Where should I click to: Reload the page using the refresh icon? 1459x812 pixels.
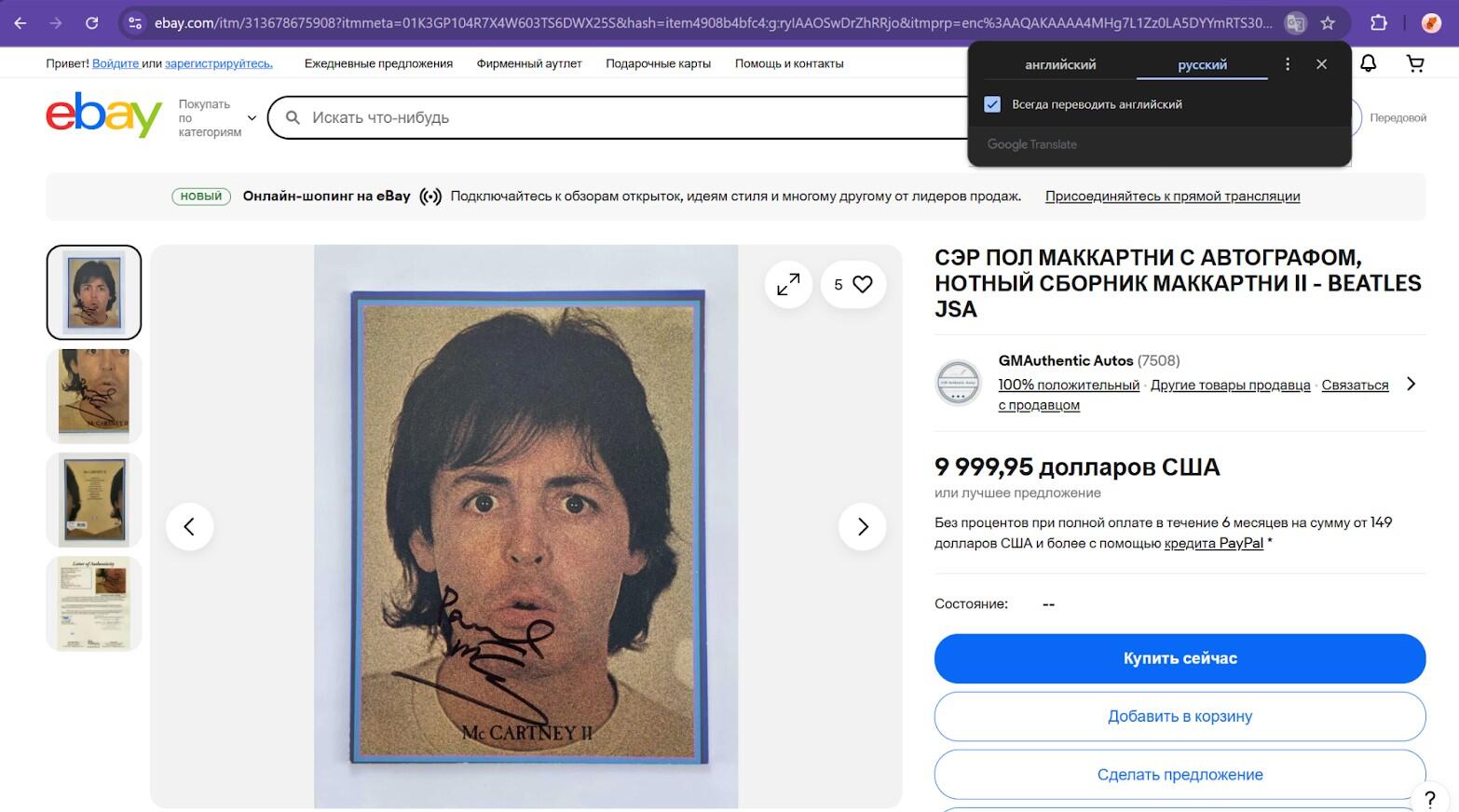pyautogui.click(x=91, y=23)
